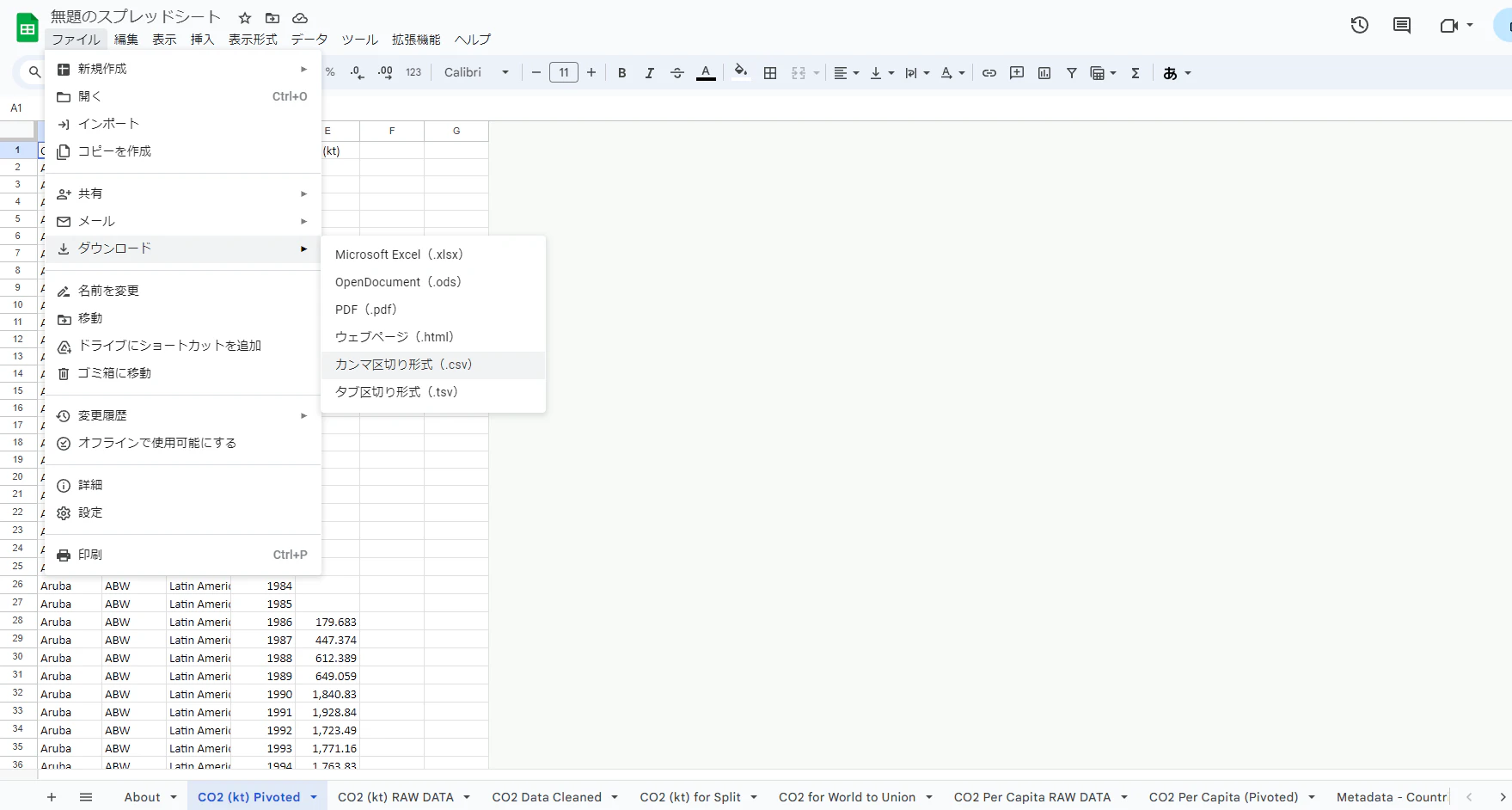
Task: Open the text color picker
Action: coord(706,73)
